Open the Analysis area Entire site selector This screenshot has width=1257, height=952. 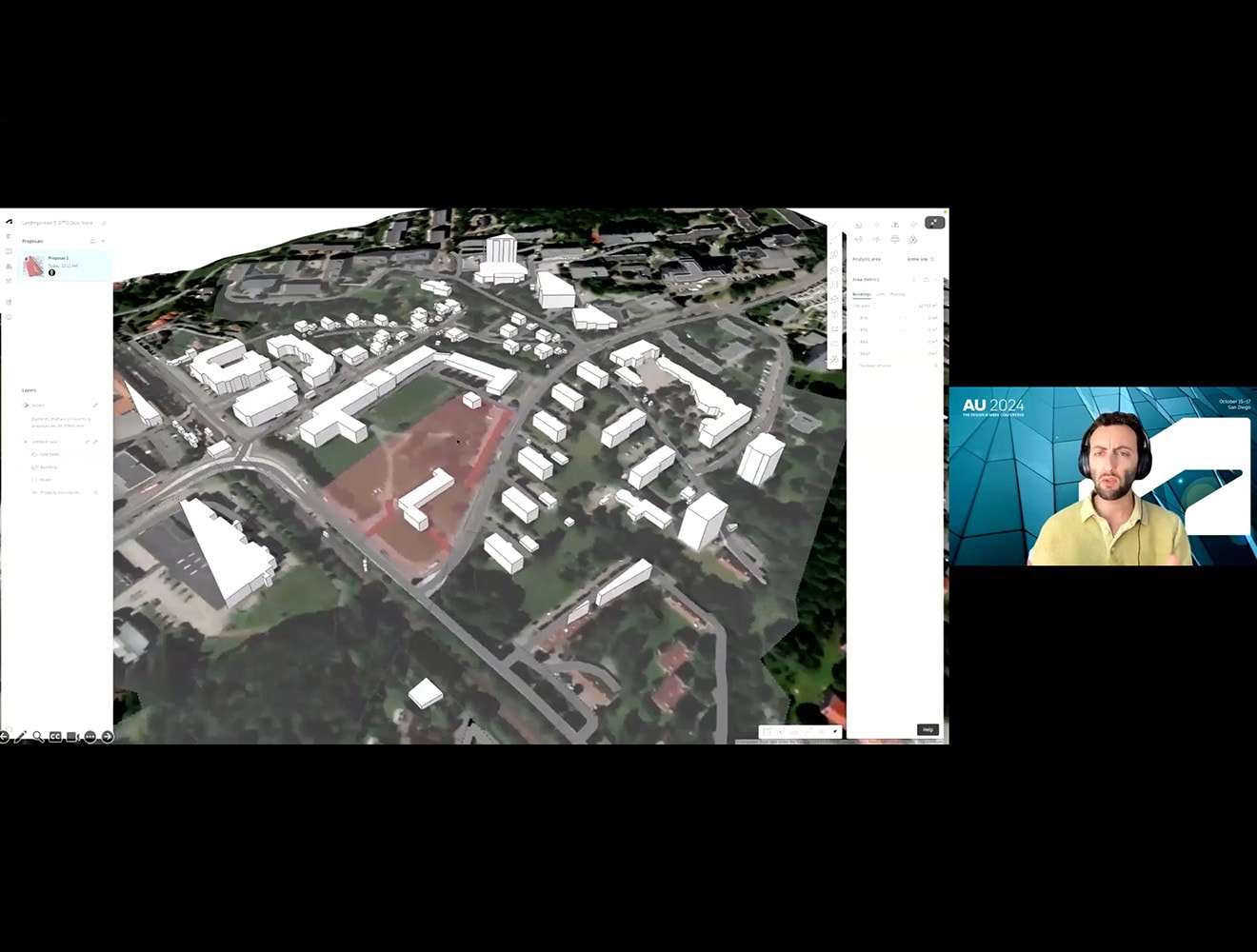(917, 259)
